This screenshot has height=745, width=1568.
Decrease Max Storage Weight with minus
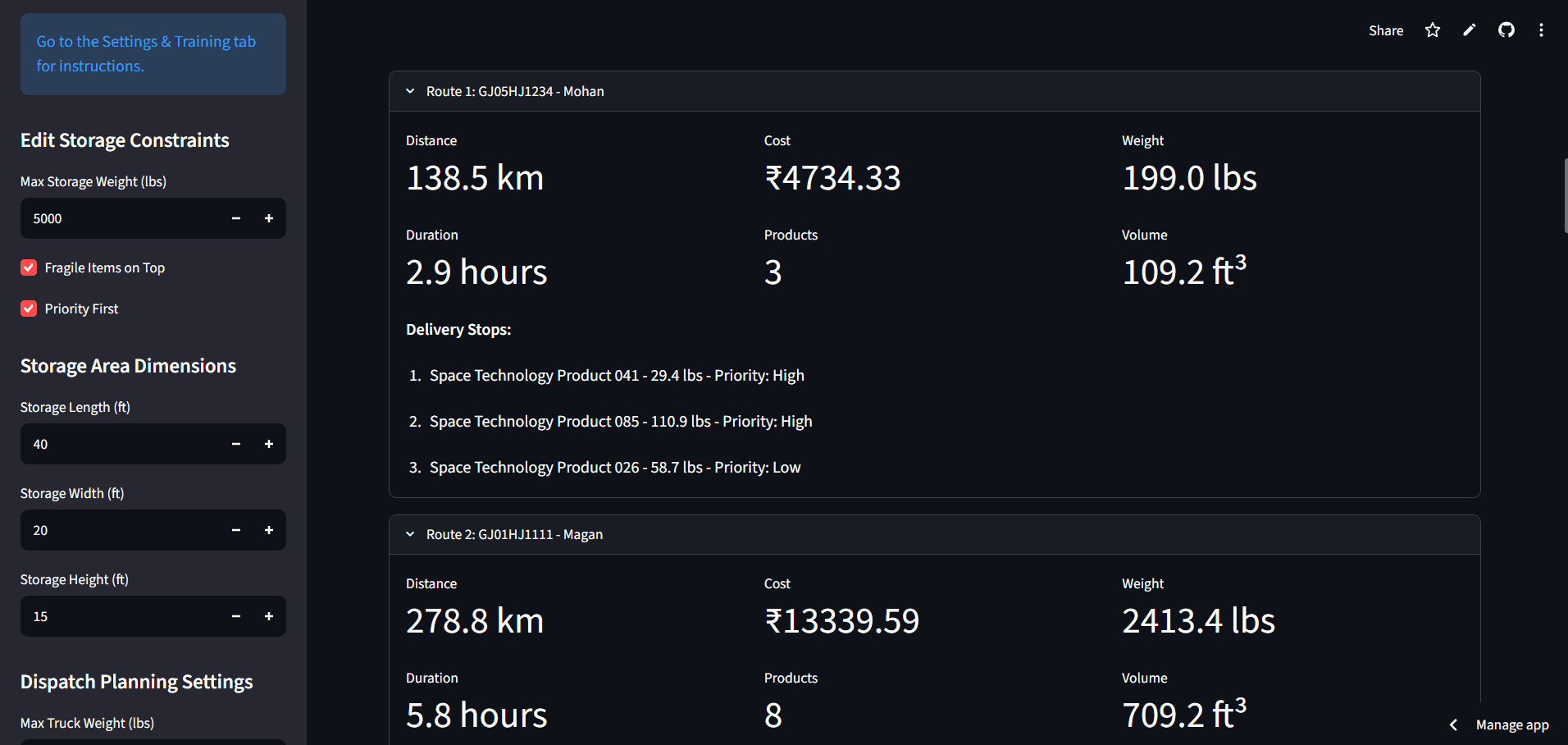(236, 218)
